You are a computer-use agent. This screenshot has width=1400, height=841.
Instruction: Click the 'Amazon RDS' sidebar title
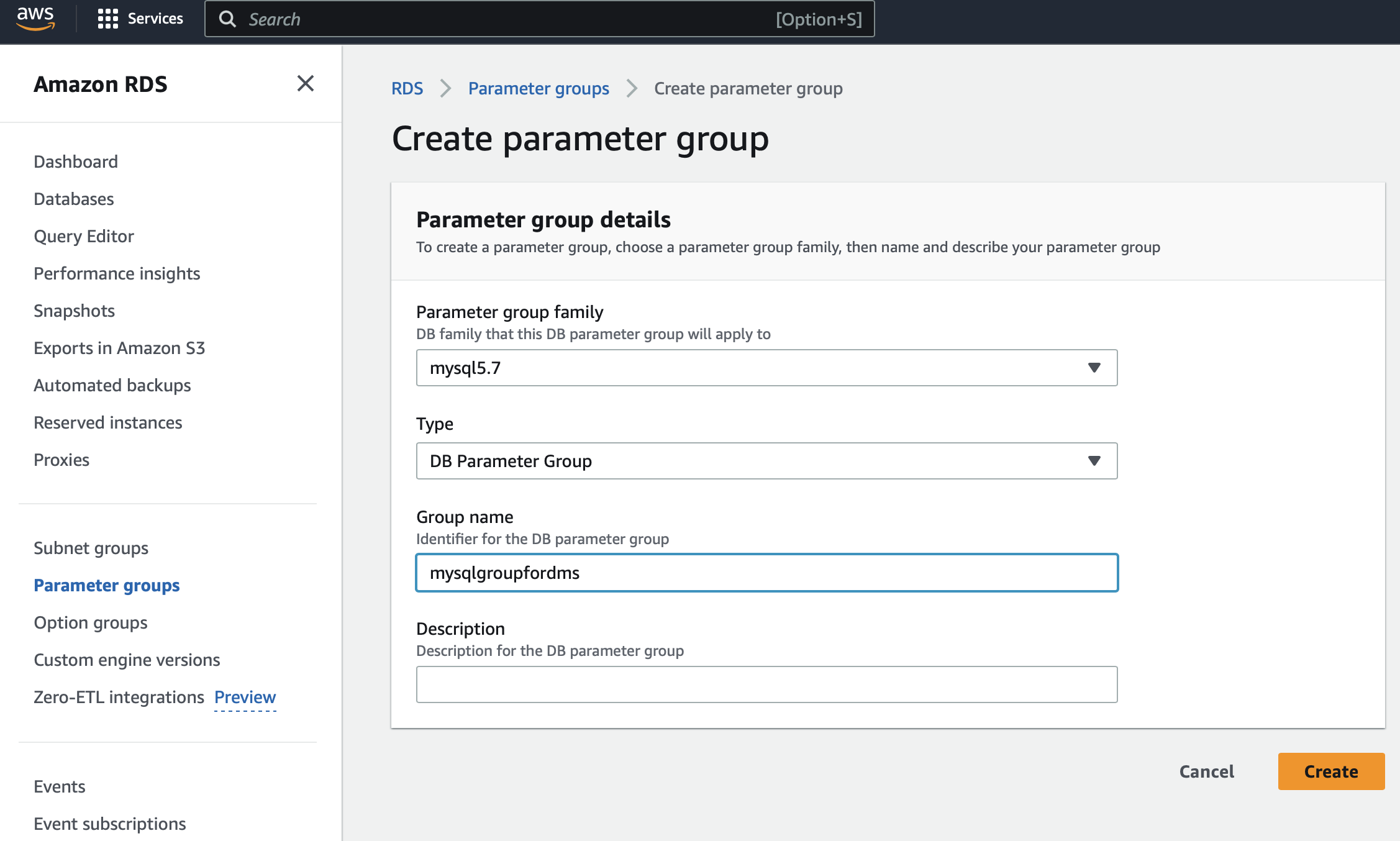[101, 84]
